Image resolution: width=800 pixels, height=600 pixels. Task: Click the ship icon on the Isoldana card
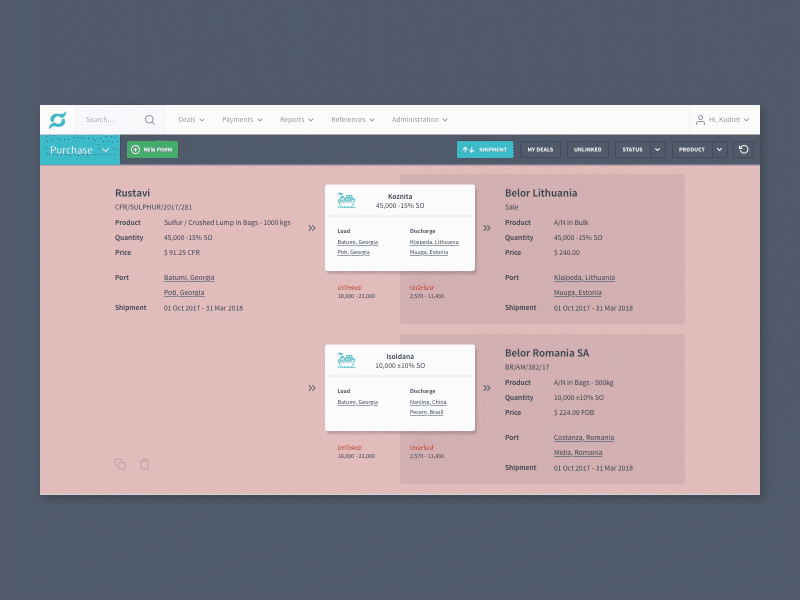pyautogui.click(x=348, y=359)
